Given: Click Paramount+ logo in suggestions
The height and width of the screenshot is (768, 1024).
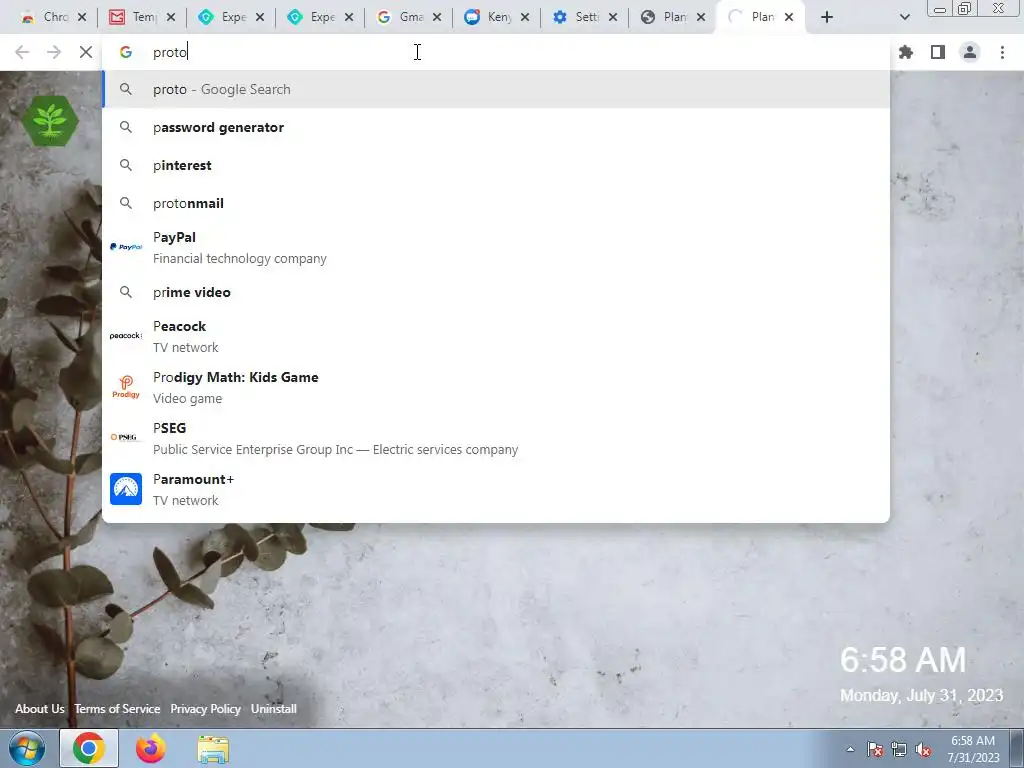Looking at the screenshot, I should [x=126, y=488].
